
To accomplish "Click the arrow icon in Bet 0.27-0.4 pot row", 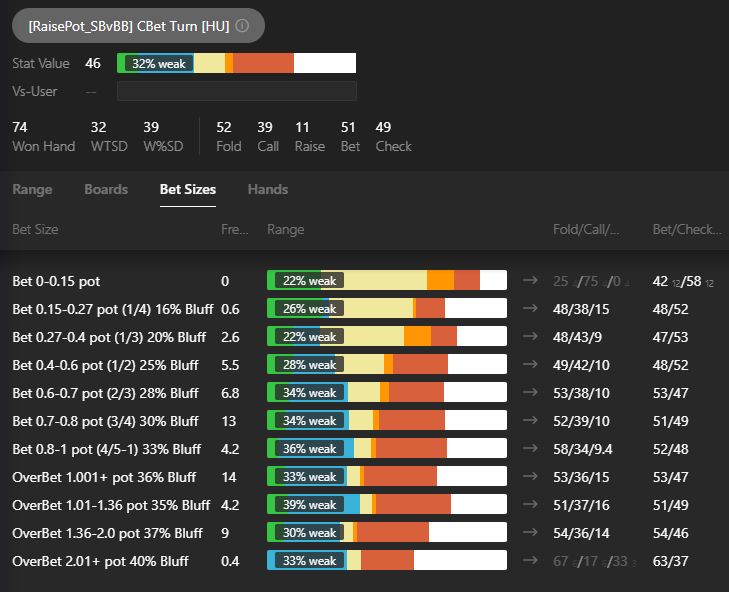I will point(529,337).
